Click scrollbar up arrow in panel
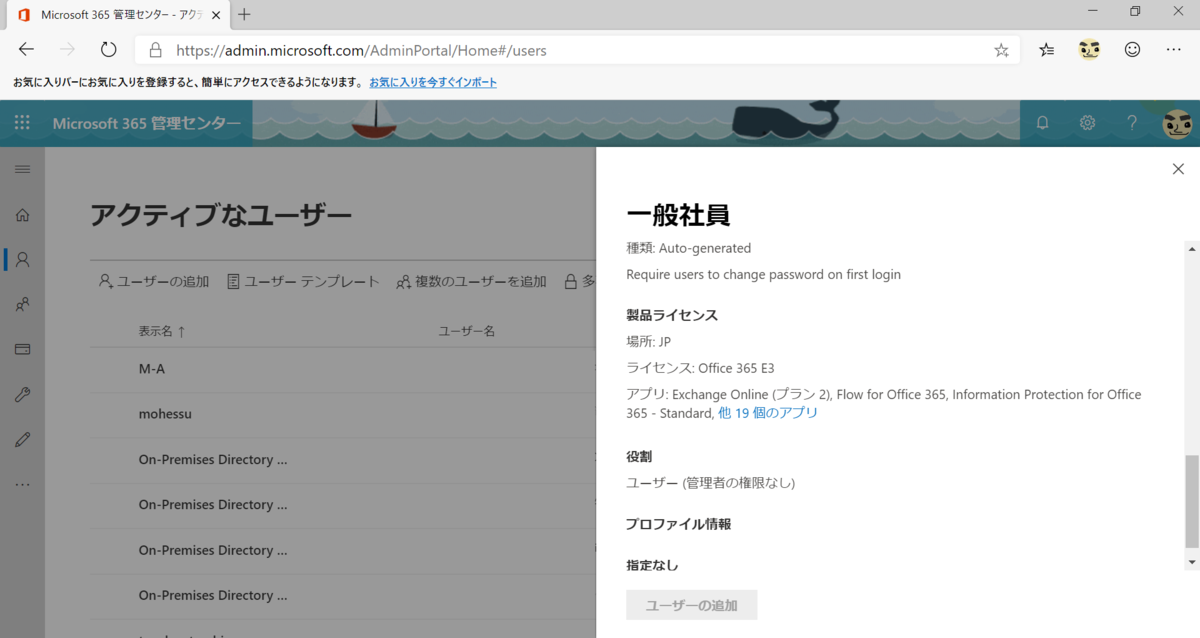The width and height of the screenshot is (1200, 638). (1191, 247)
